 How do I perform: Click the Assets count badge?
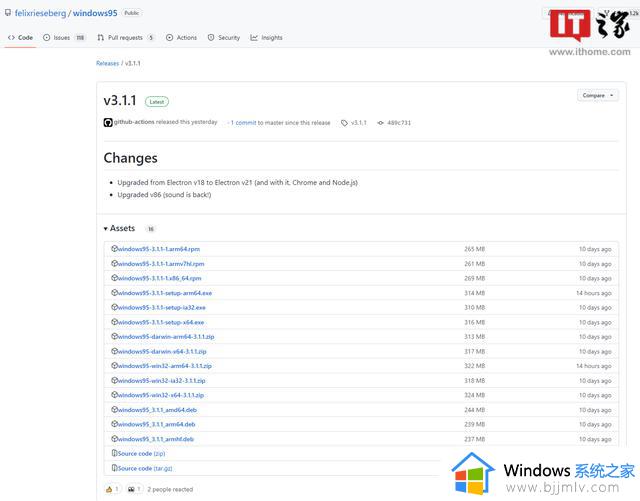coord(151,229)
